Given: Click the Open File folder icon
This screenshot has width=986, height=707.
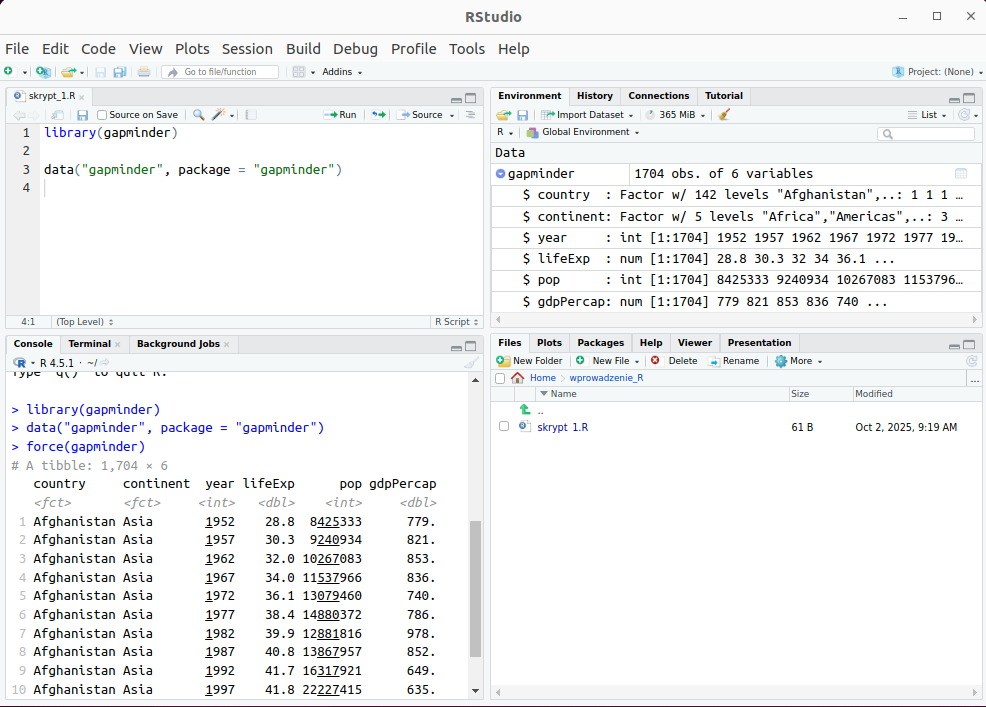Looking at the screenshot, I should [69, 72].
